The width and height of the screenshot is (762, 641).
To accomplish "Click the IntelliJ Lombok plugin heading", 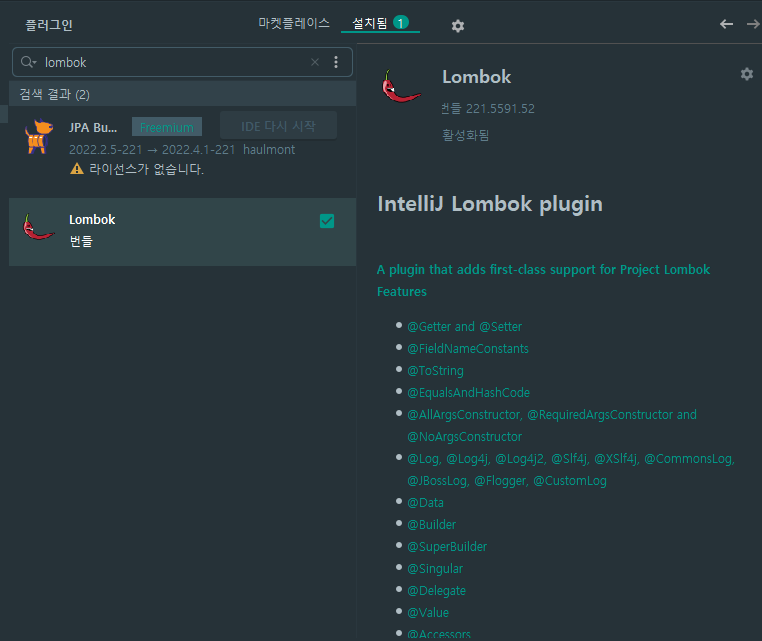I will (x=490, y=204).
